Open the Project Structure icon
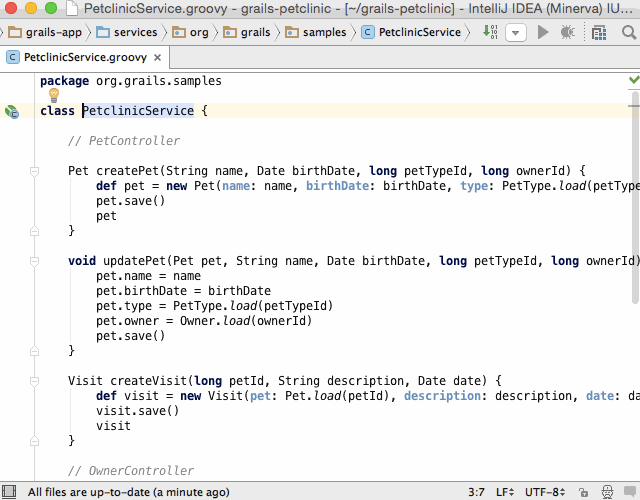 click(x=599, y=33)
